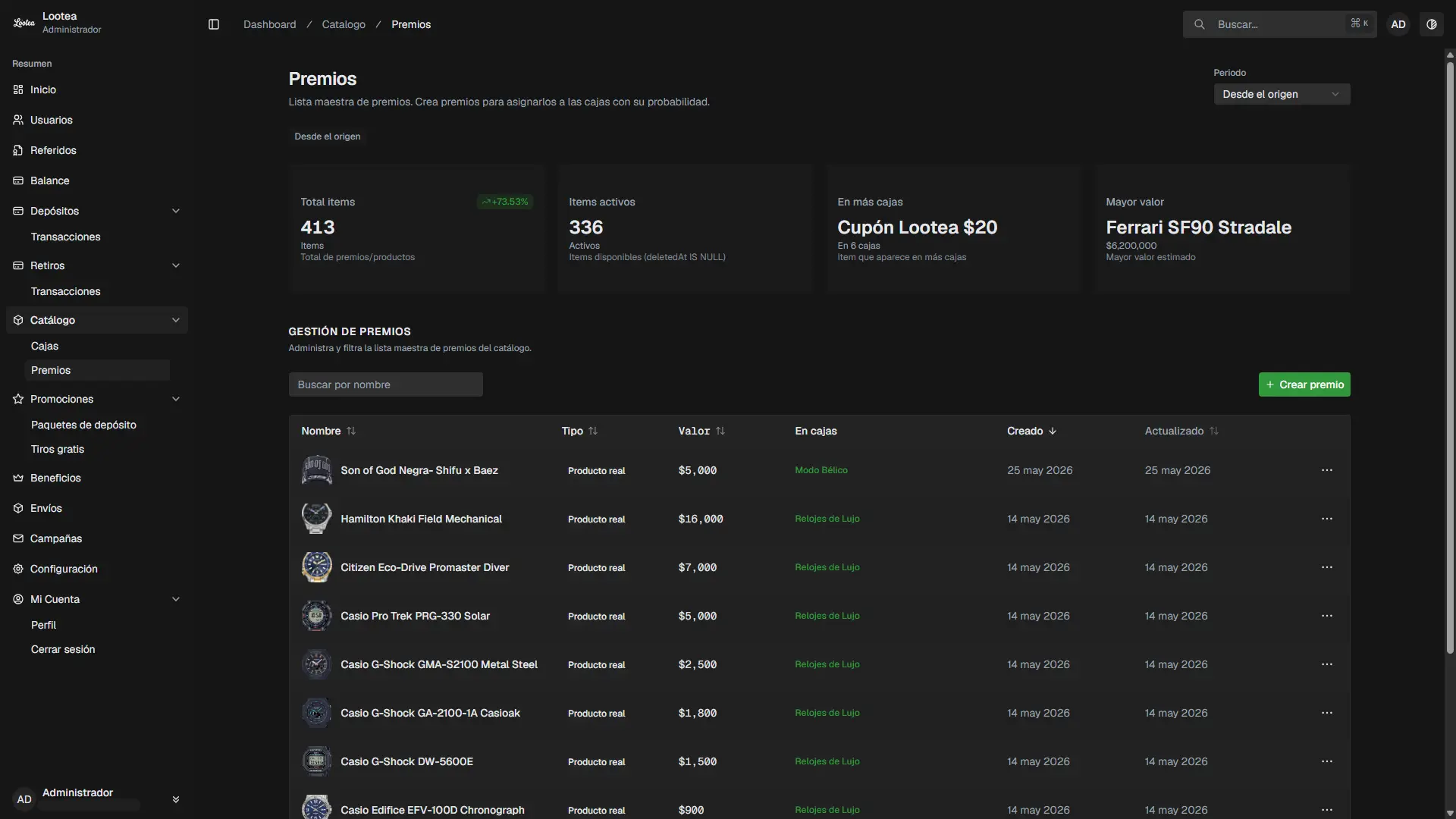Click the +73.53% trend badge
The height and width of the screenshot is (819, 1456).
pyautogui.click(x=505, y=202)
